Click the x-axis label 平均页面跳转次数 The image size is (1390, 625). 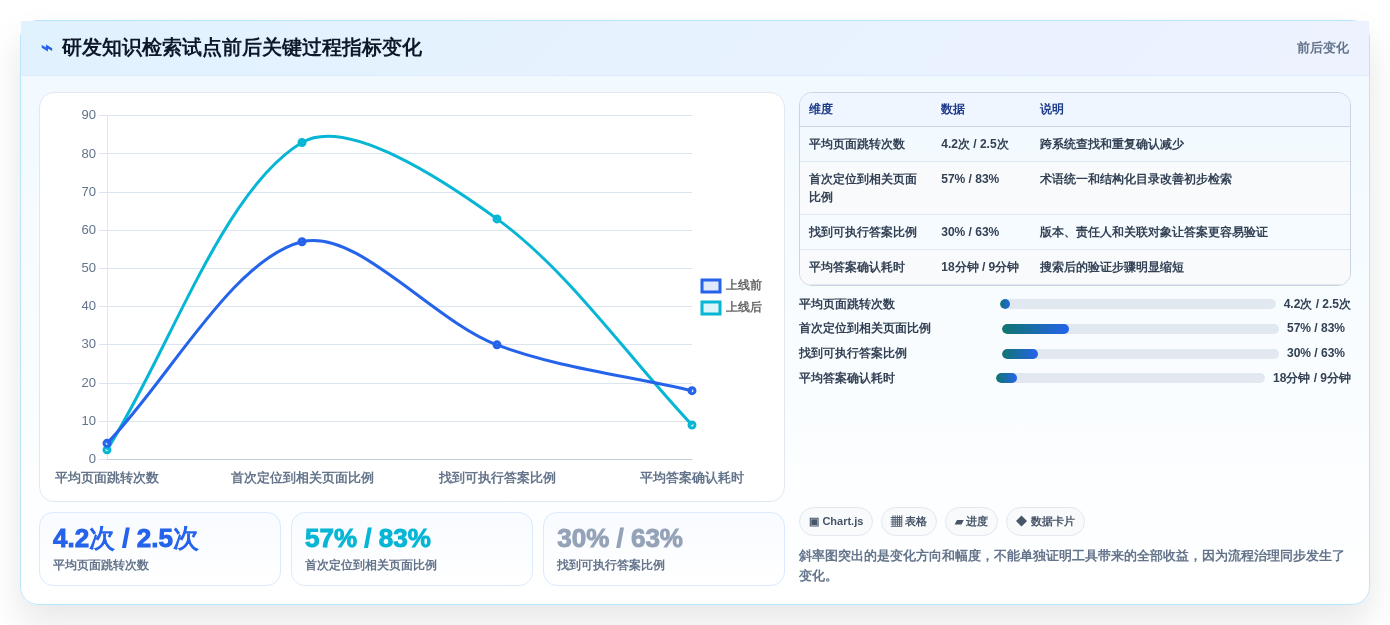(x=107, y=478)
